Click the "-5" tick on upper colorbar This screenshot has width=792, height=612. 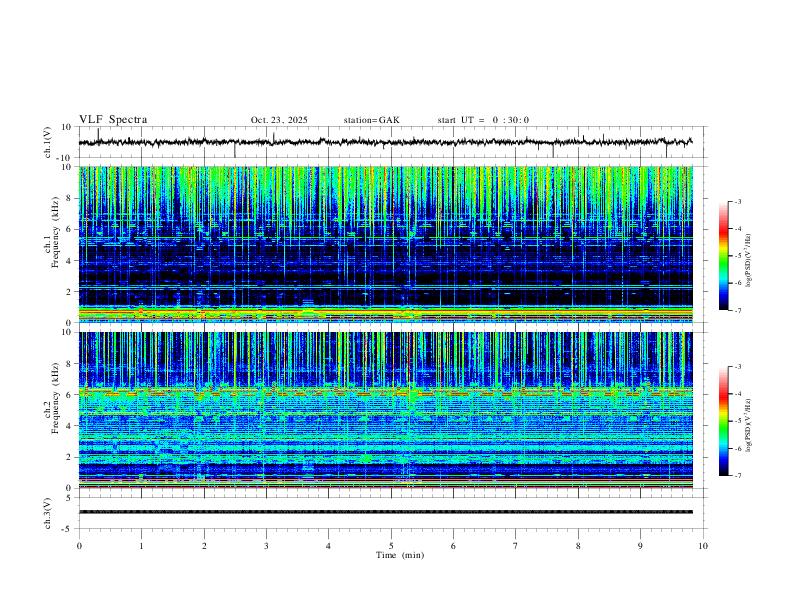click(x=737, y=256)
